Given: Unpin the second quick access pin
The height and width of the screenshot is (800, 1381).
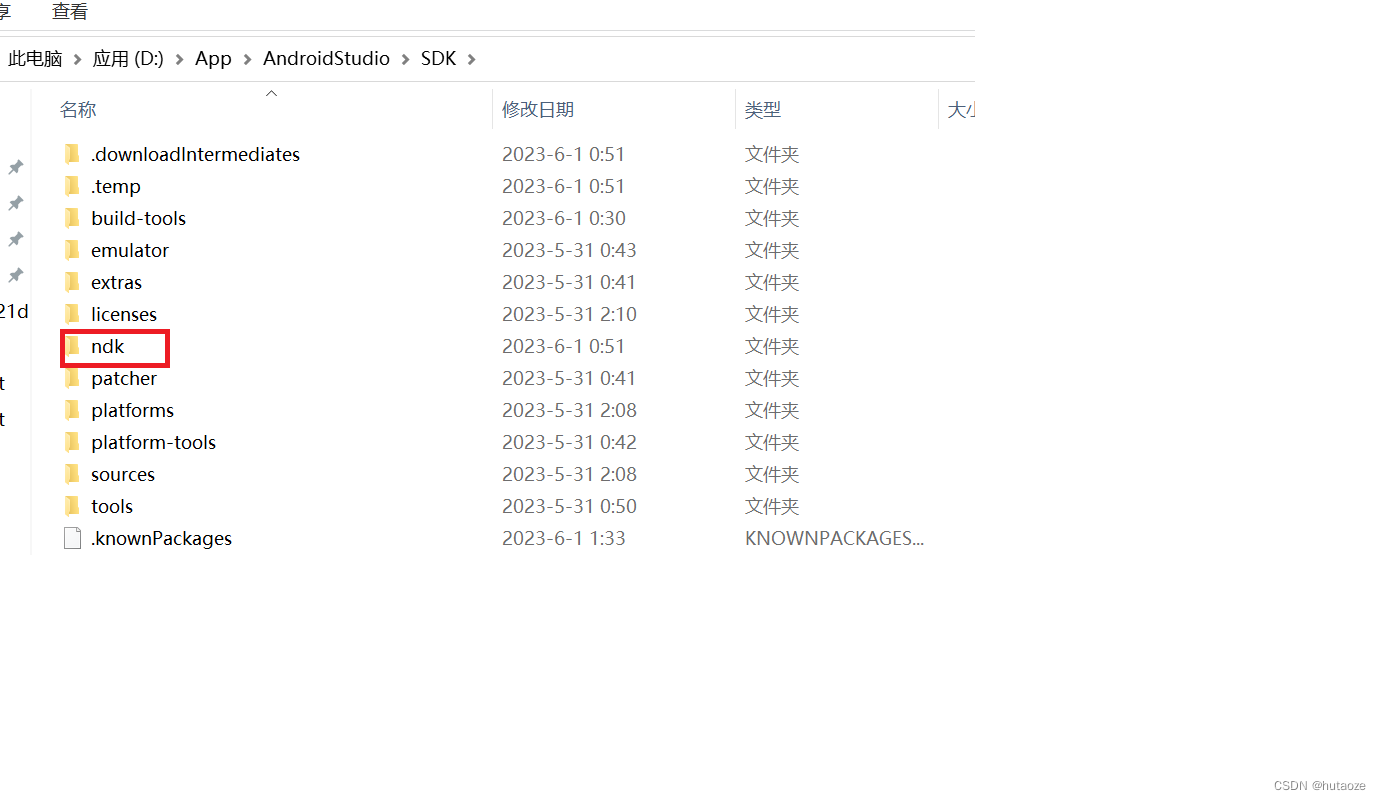Looking at the screenshot, I should point(15,203).
